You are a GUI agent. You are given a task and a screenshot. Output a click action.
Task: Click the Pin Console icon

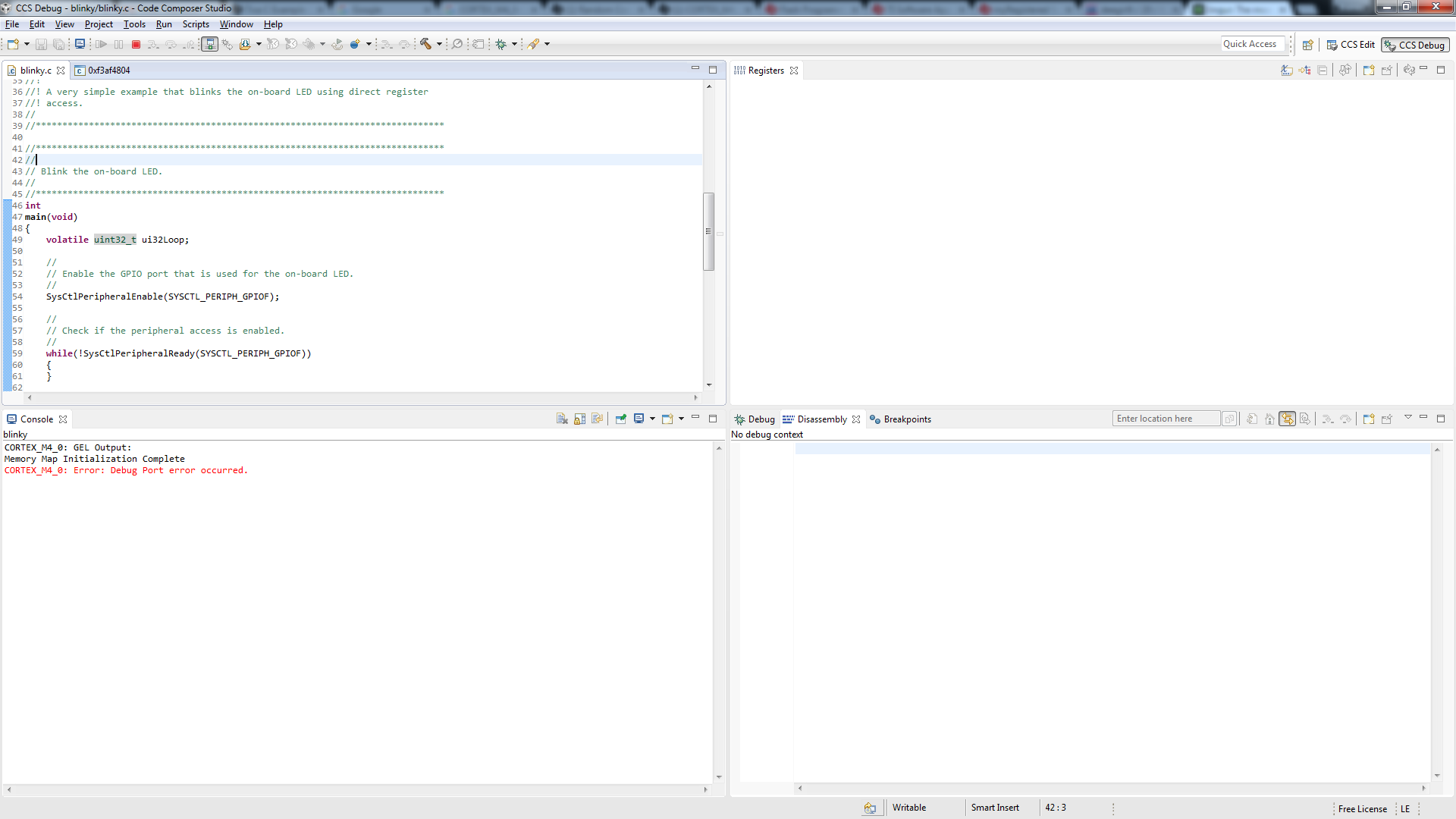click(620, 419)
